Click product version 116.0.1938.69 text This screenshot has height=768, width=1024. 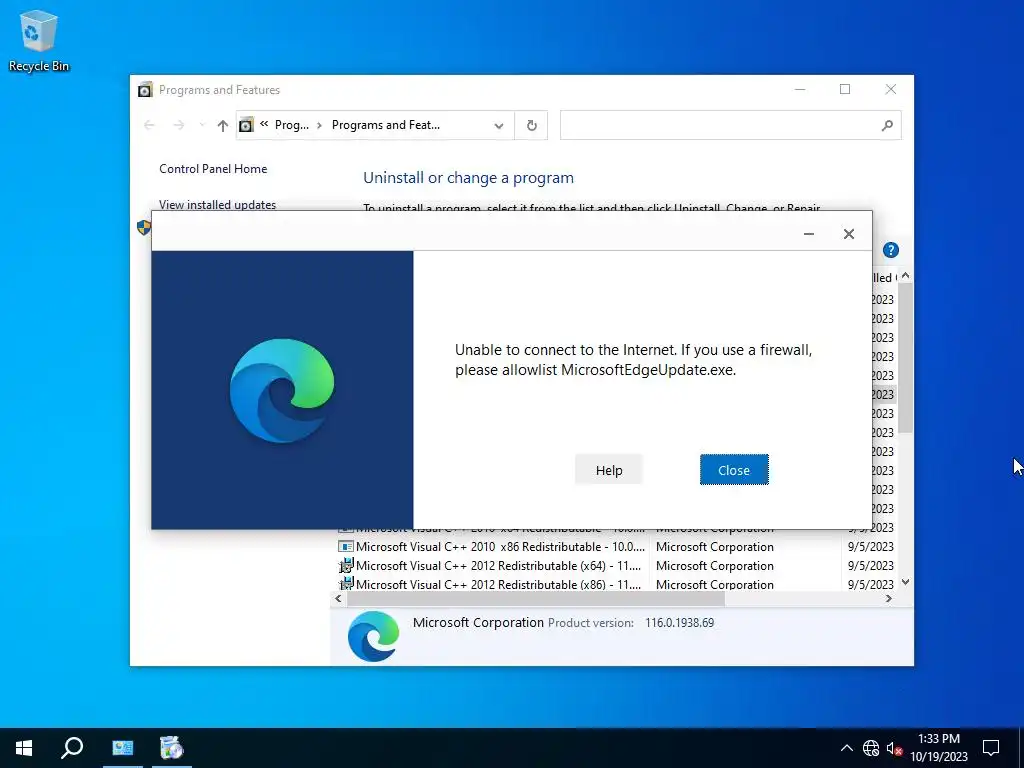[x=679, y=623]
